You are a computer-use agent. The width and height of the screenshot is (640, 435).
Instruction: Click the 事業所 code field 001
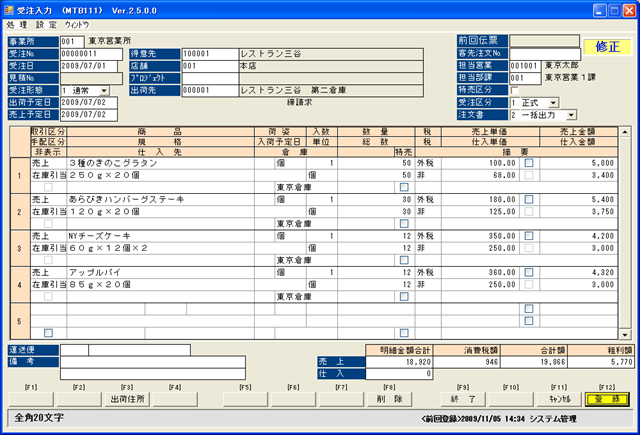72,42
